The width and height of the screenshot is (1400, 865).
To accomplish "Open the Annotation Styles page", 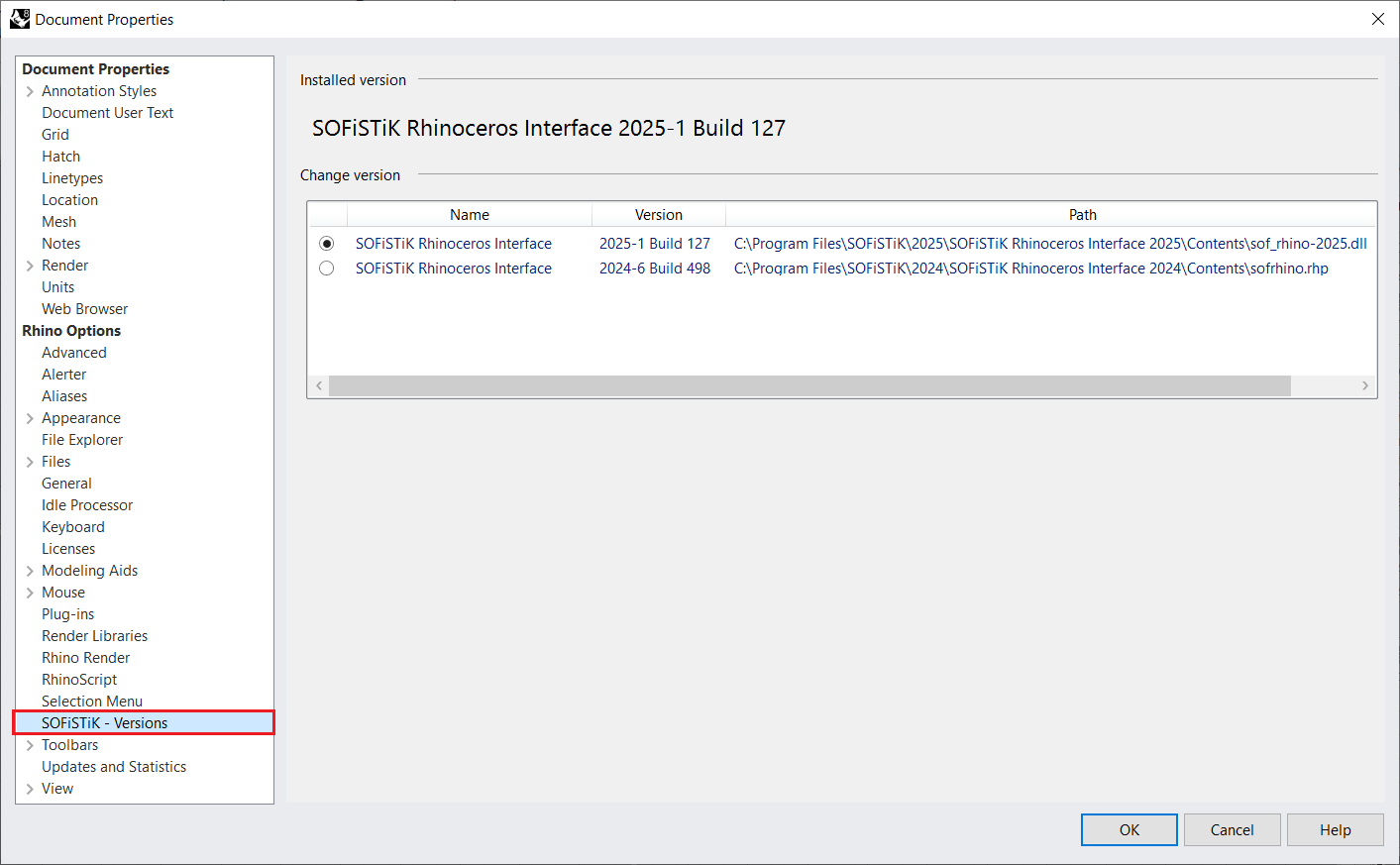I will click(99, 91).
